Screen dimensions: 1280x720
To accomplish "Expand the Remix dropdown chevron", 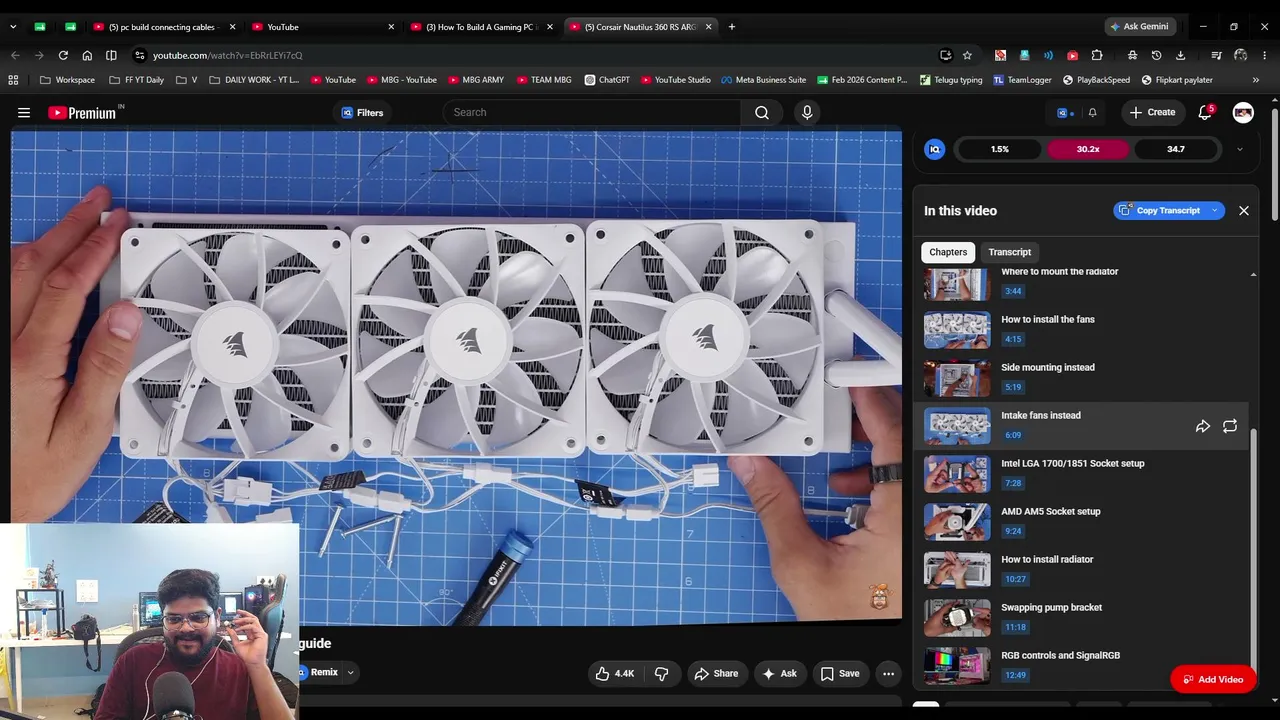I will coord(350,673).
